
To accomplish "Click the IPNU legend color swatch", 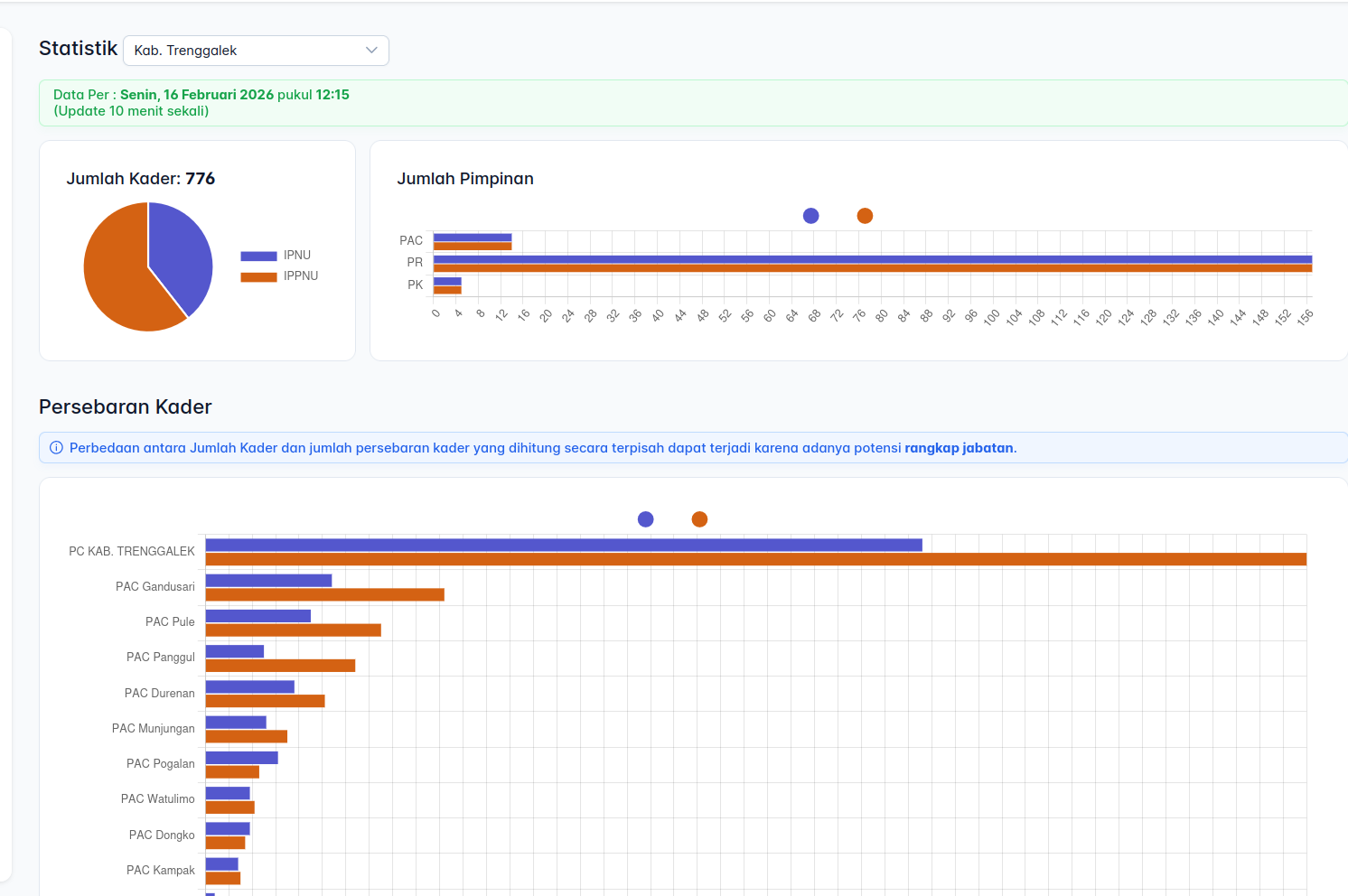I will coord(258,256).
